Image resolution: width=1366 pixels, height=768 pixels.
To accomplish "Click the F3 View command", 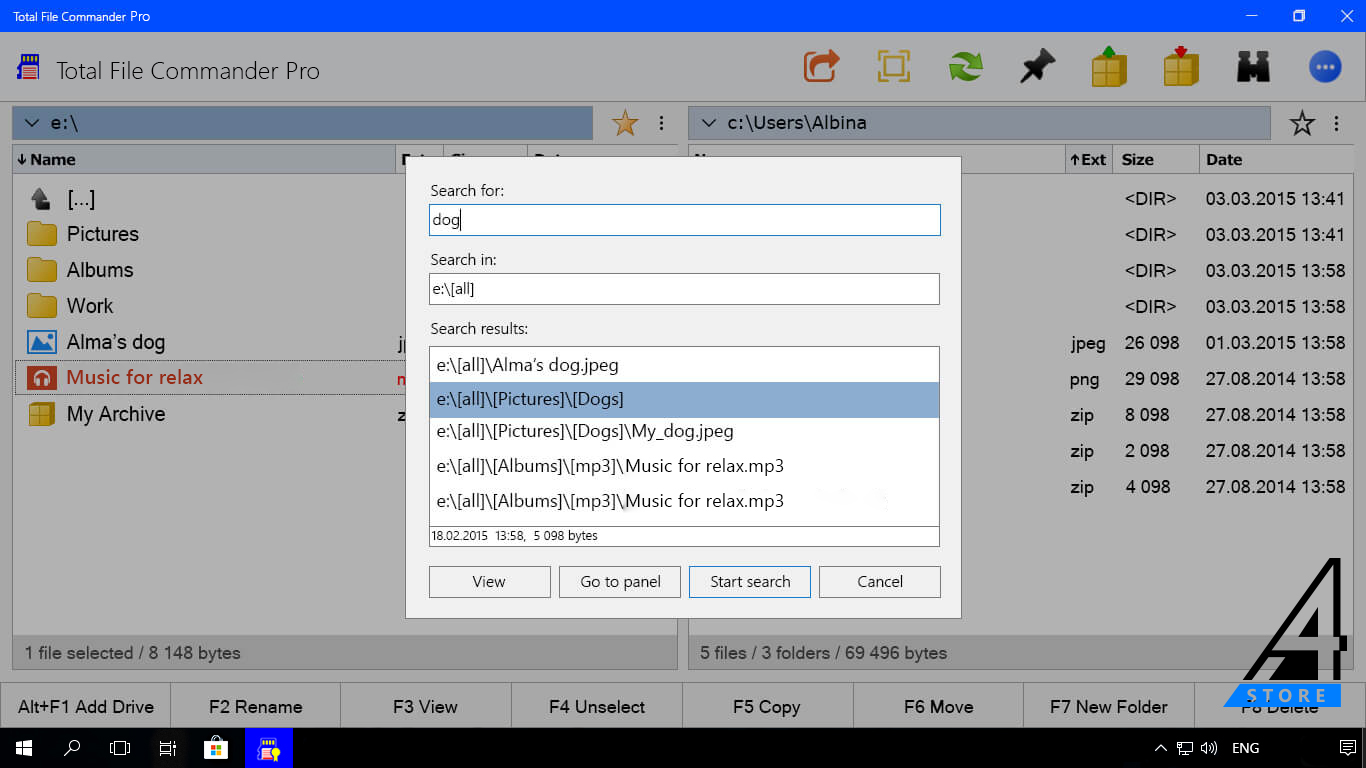I will [426, 707].
